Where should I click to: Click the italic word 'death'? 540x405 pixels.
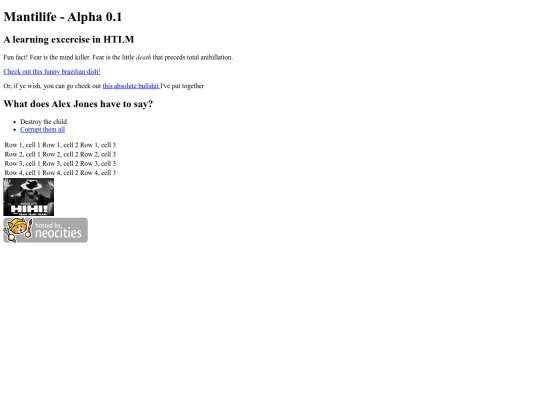tap(143, 58)
